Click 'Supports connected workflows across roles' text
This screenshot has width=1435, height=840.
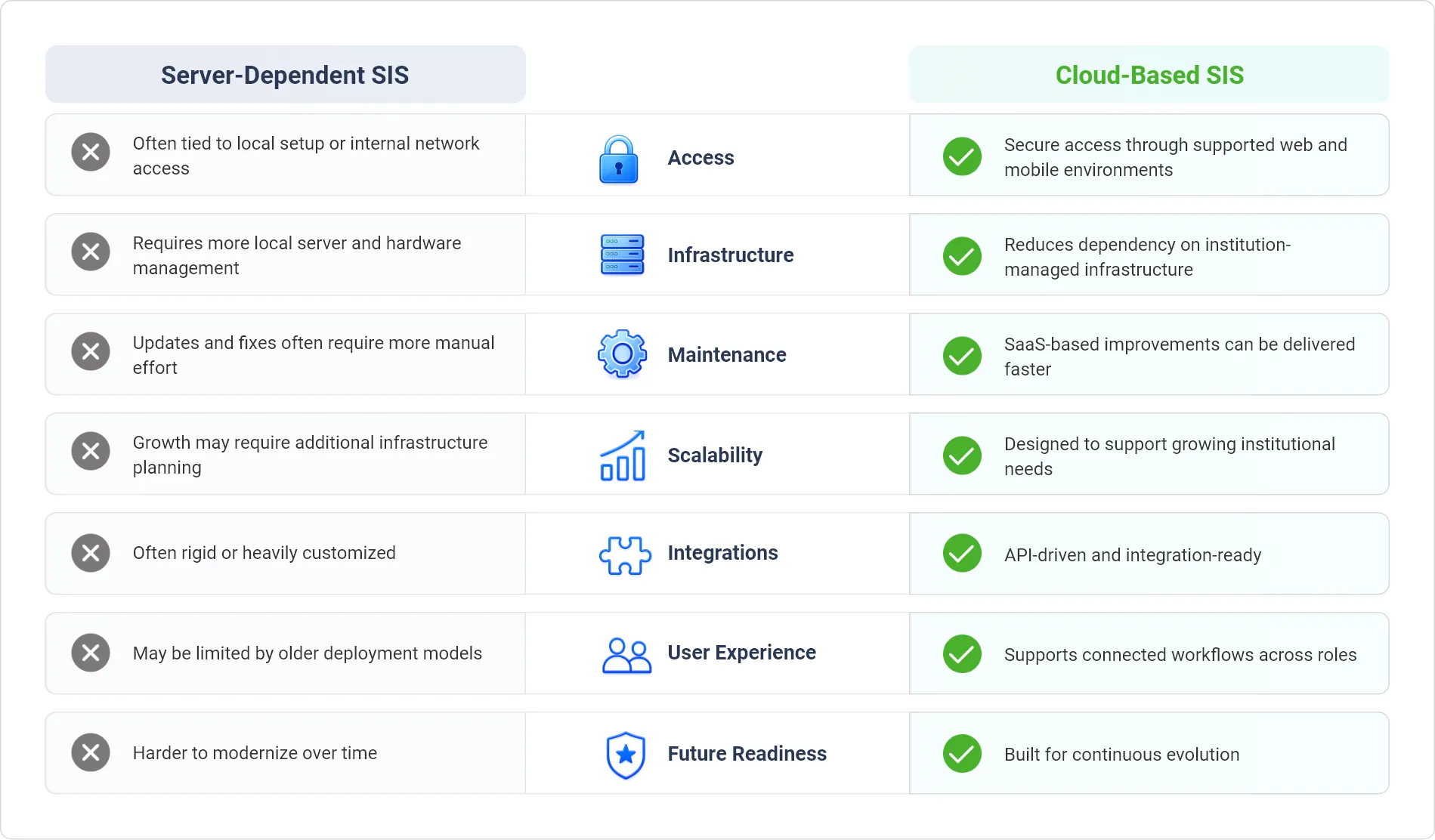(x=1180, y=655)
